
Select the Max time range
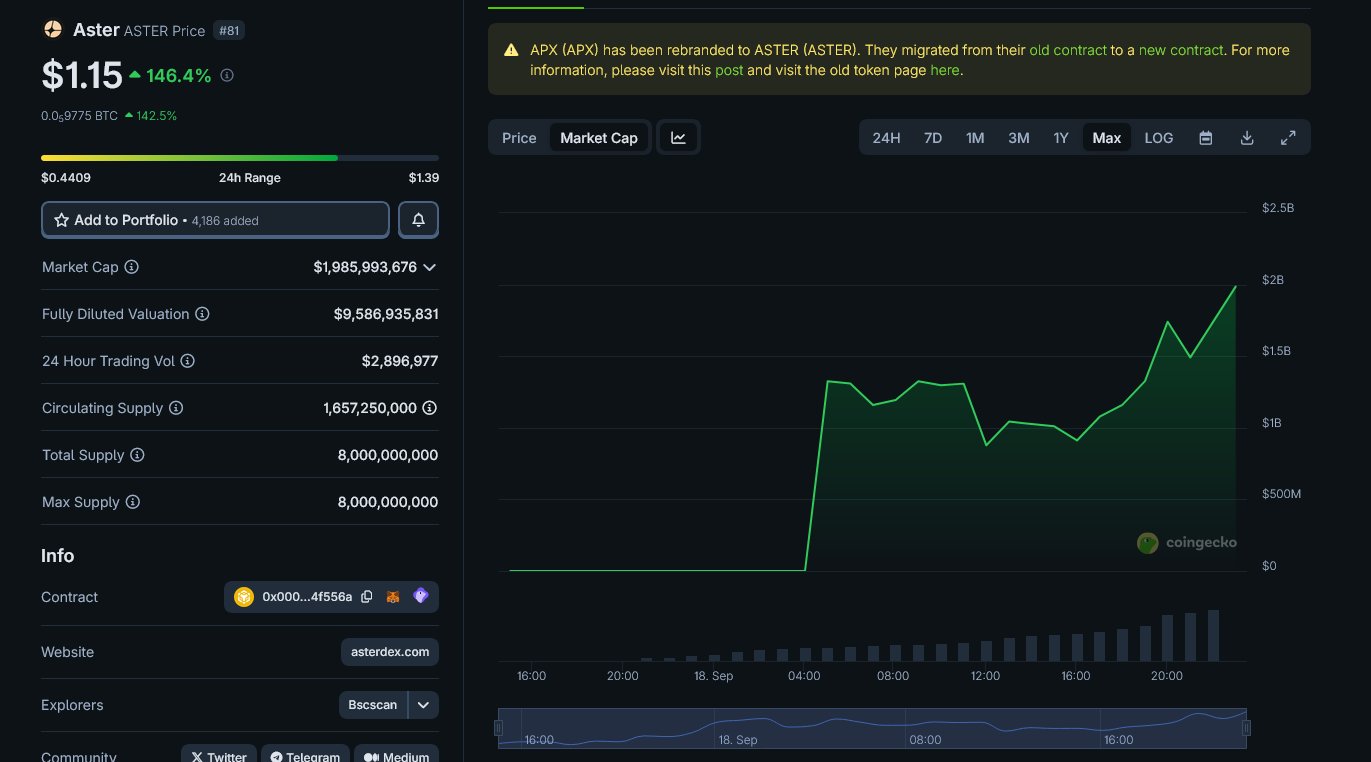pyautogui.click(x=1107, y=138)
